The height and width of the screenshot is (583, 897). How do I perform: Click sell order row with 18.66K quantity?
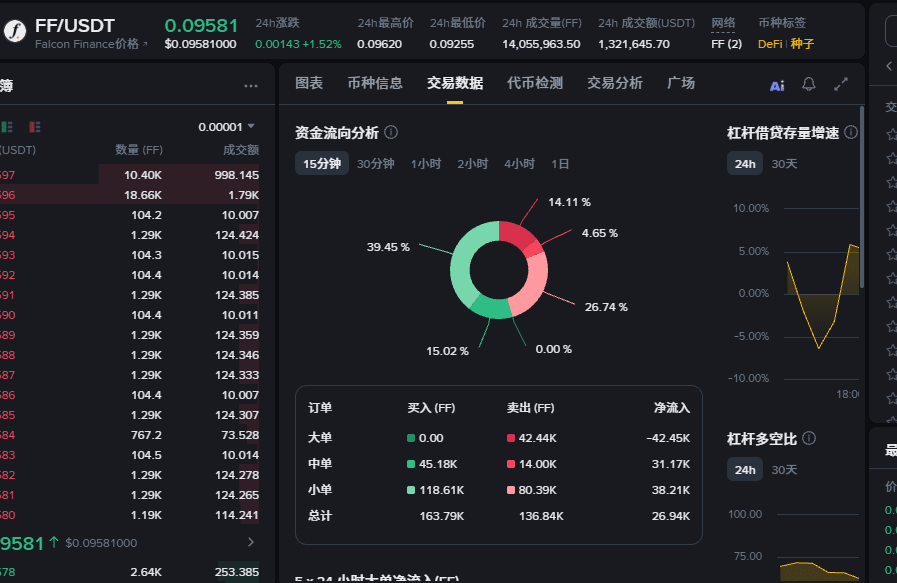point(129,195)
